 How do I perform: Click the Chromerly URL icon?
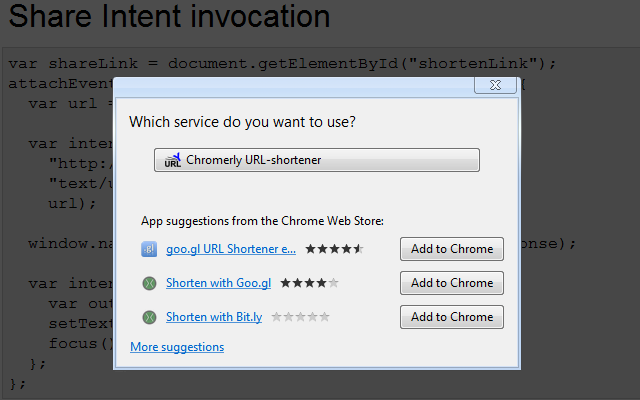tap(172, 160)
